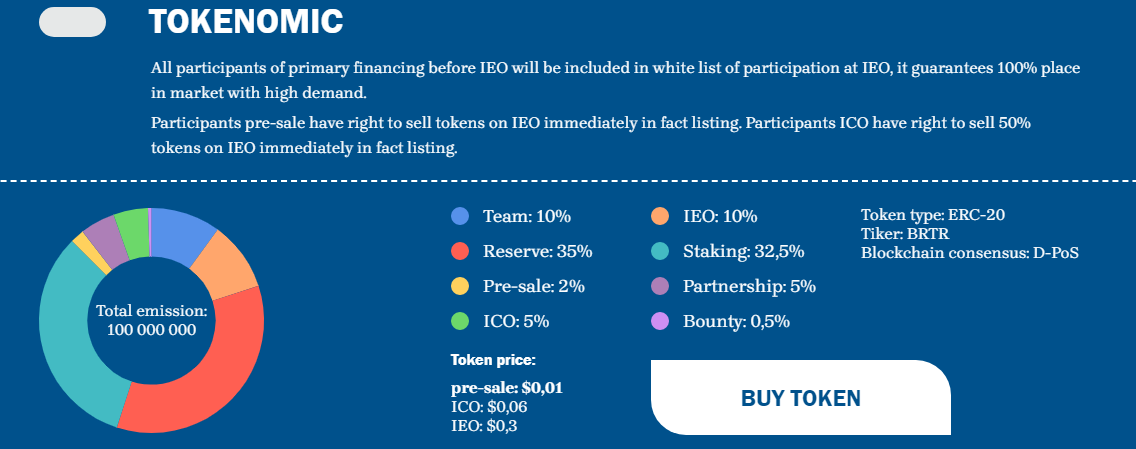Image resolution: width=1136 pixels, height=449 pixels.
Task: Click the BUY TOKEN button
Action: [x=800, y=397]
